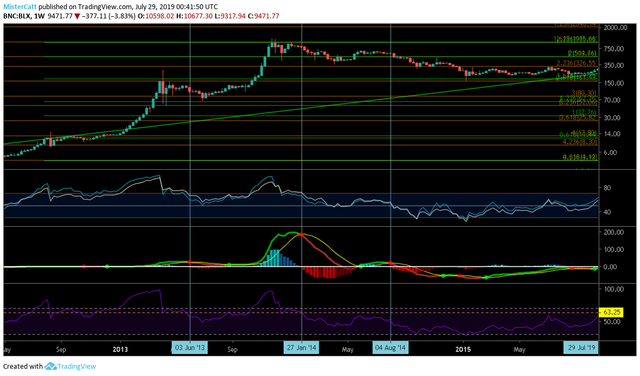Click the 14.00 price axis label
Image resolution: width=640 pixels, height=376 pixels.
coord(612,134)
